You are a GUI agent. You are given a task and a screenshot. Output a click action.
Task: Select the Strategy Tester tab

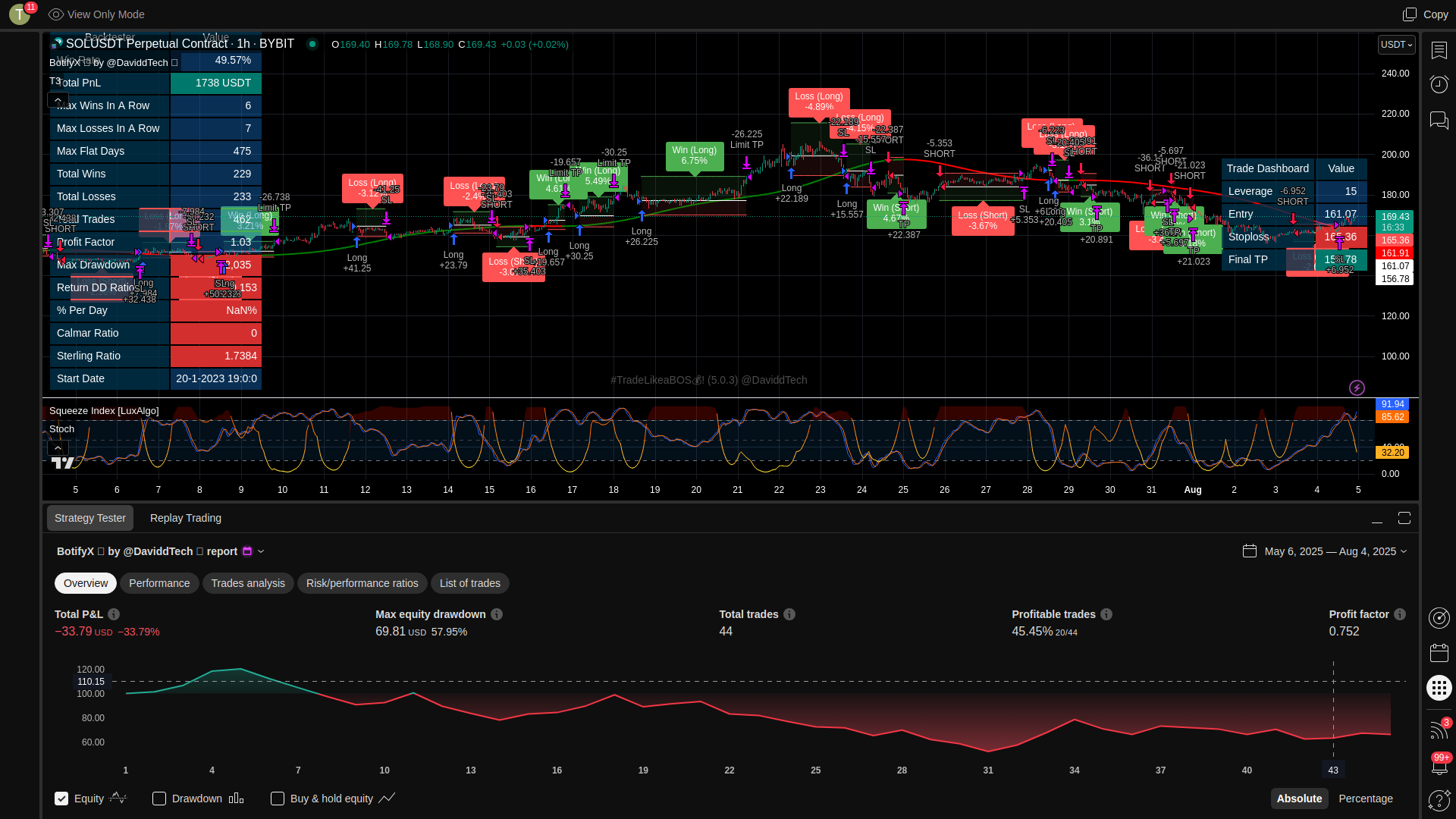[90, 518]
